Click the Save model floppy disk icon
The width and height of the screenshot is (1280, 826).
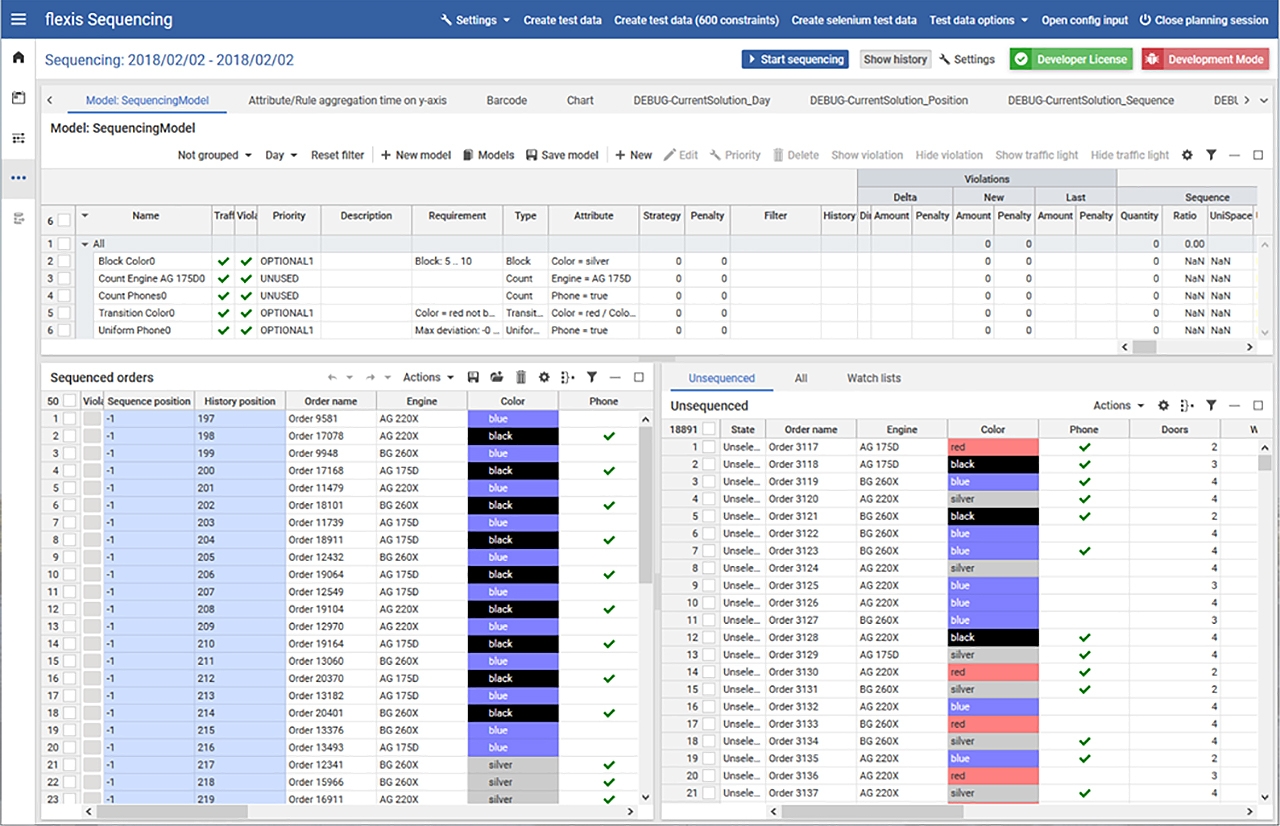tap(531, 155)
